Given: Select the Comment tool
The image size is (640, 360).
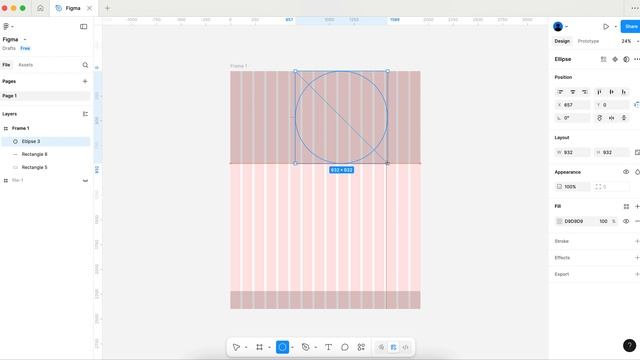Looking at the screenshot, I should click(x=345, y=347).
